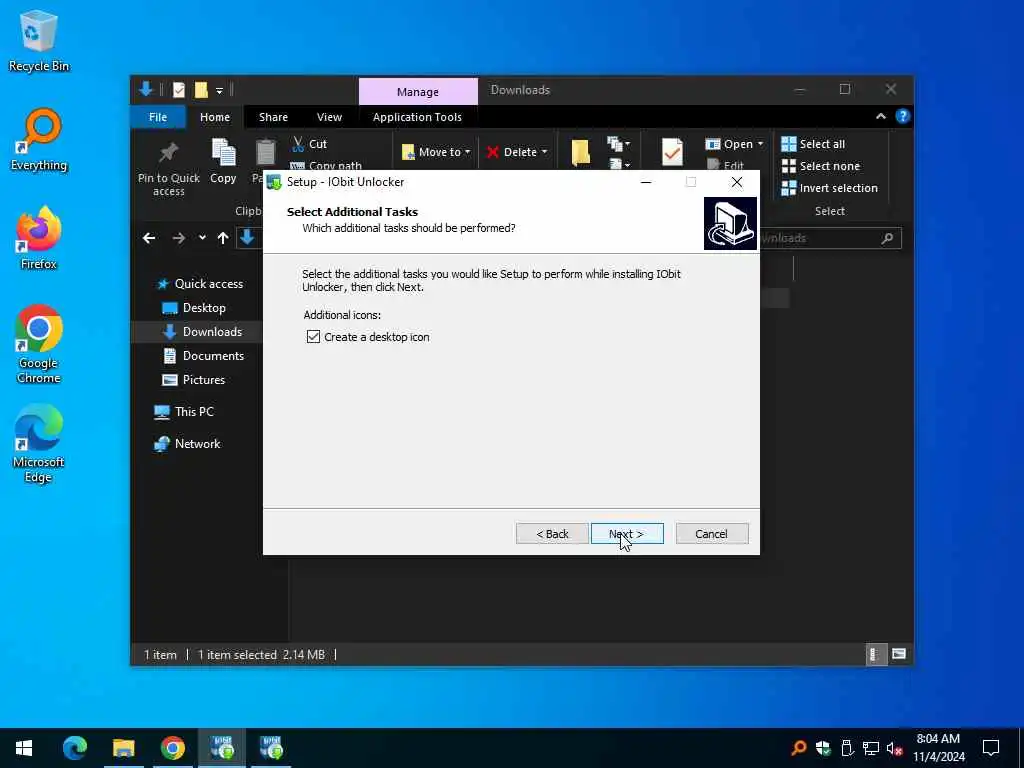
Task: Select the Manage contextual tab
Action: point(418,91)
